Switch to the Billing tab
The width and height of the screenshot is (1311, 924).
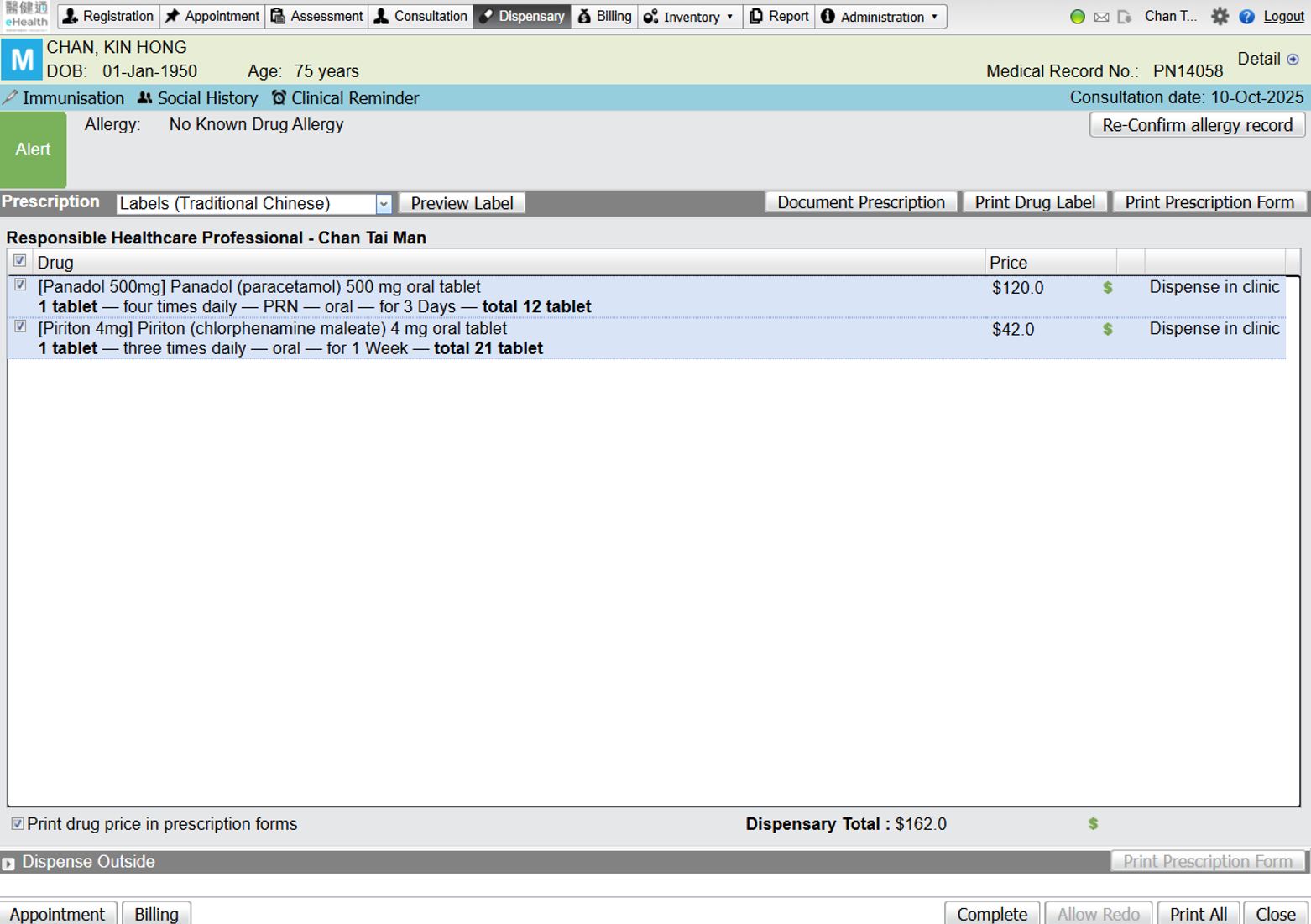pos(604,17)
